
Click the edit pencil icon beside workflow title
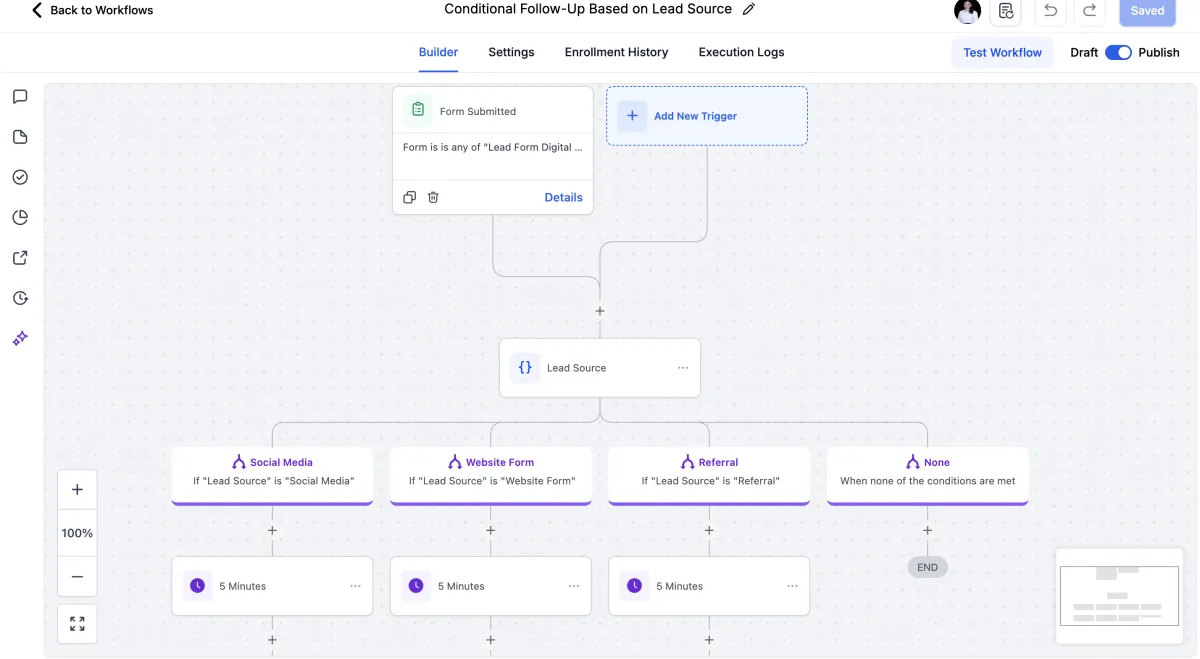[749, 10]
